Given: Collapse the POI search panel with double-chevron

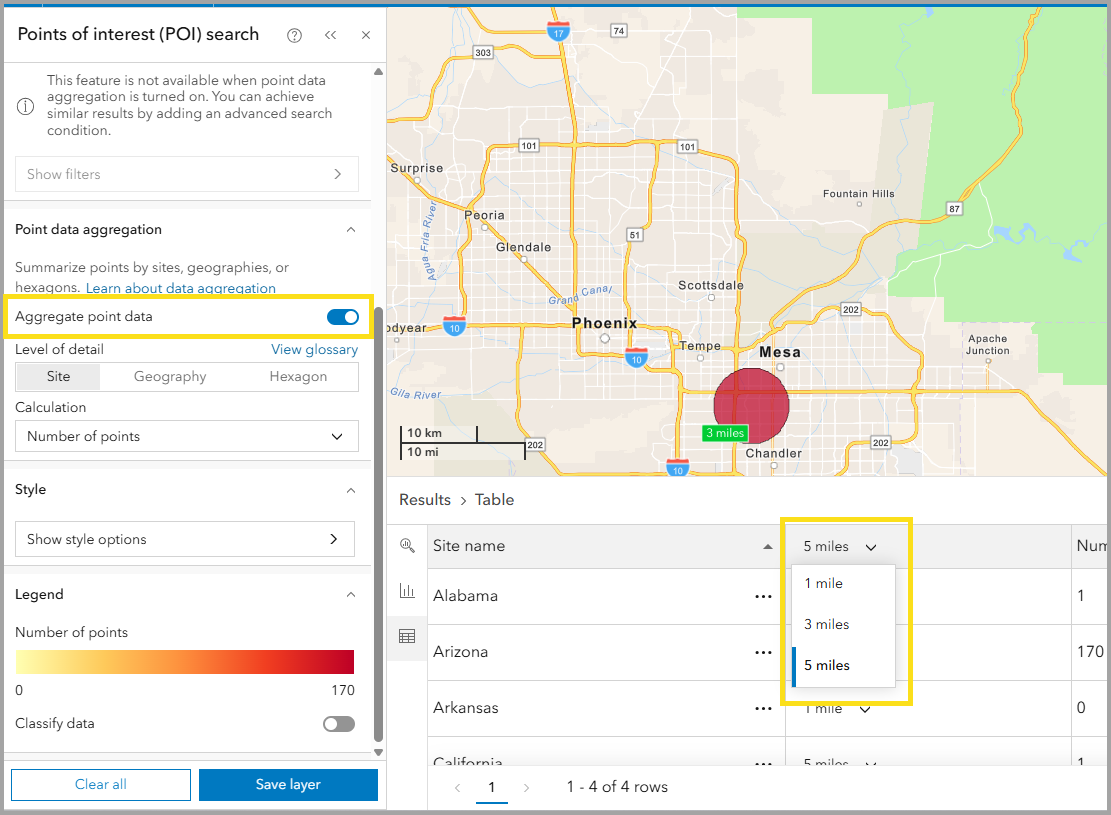Looking at the screenshot, I should 330,35.
